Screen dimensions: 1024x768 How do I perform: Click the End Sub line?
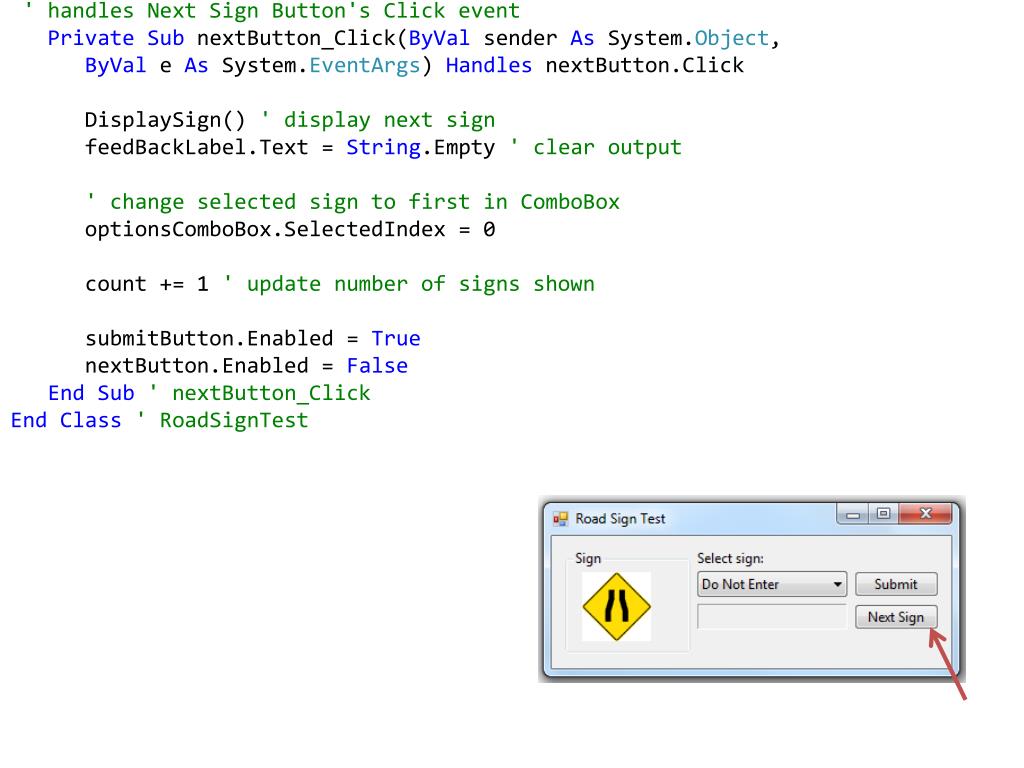point(209,393)
